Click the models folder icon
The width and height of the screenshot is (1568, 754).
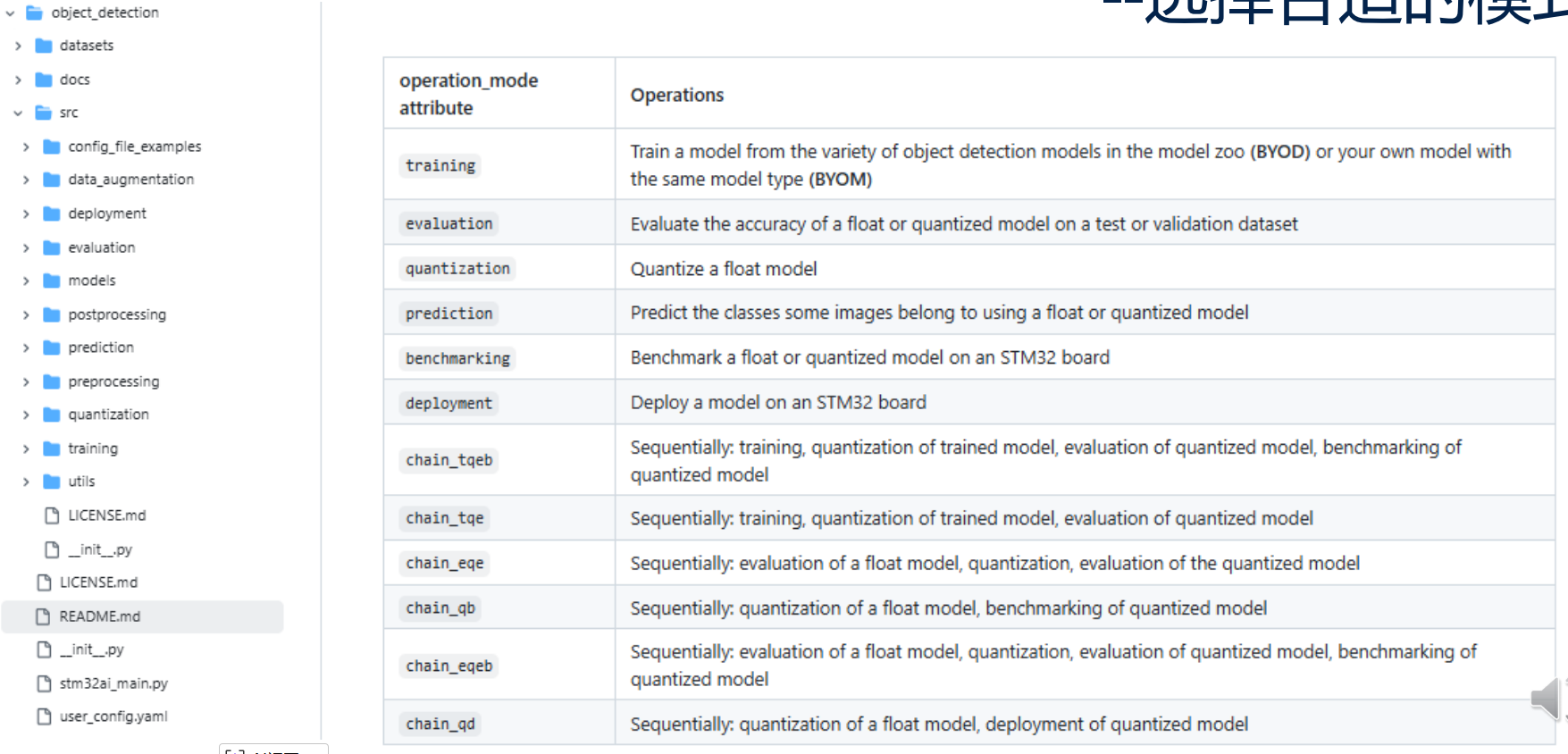[52, 281]
